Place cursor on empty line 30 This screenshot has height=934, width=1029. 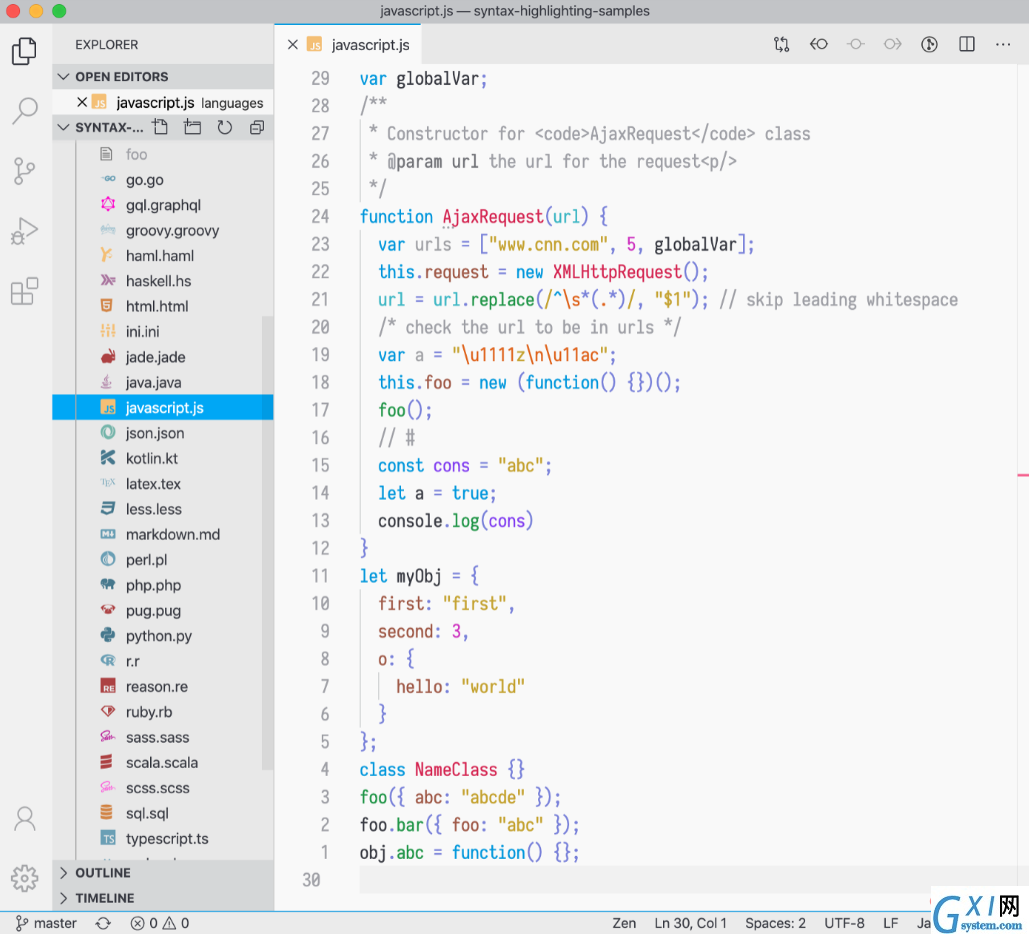[688, 880]
